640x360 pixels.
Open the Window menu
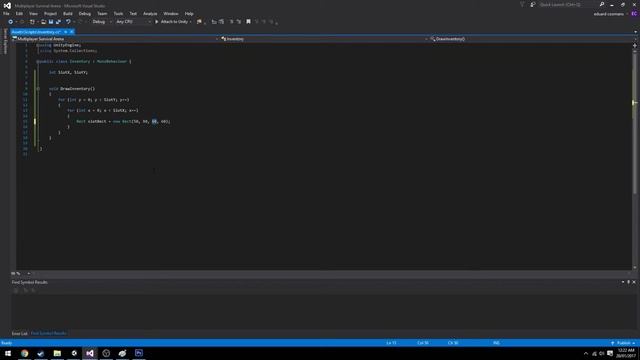coord(171,14)
